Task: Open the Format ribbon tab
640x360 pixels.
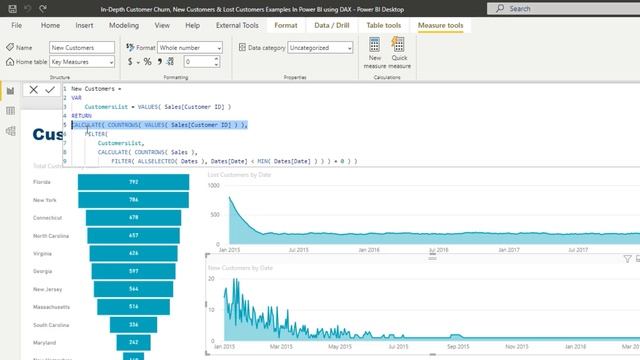Action: click(x=286, y=25)
